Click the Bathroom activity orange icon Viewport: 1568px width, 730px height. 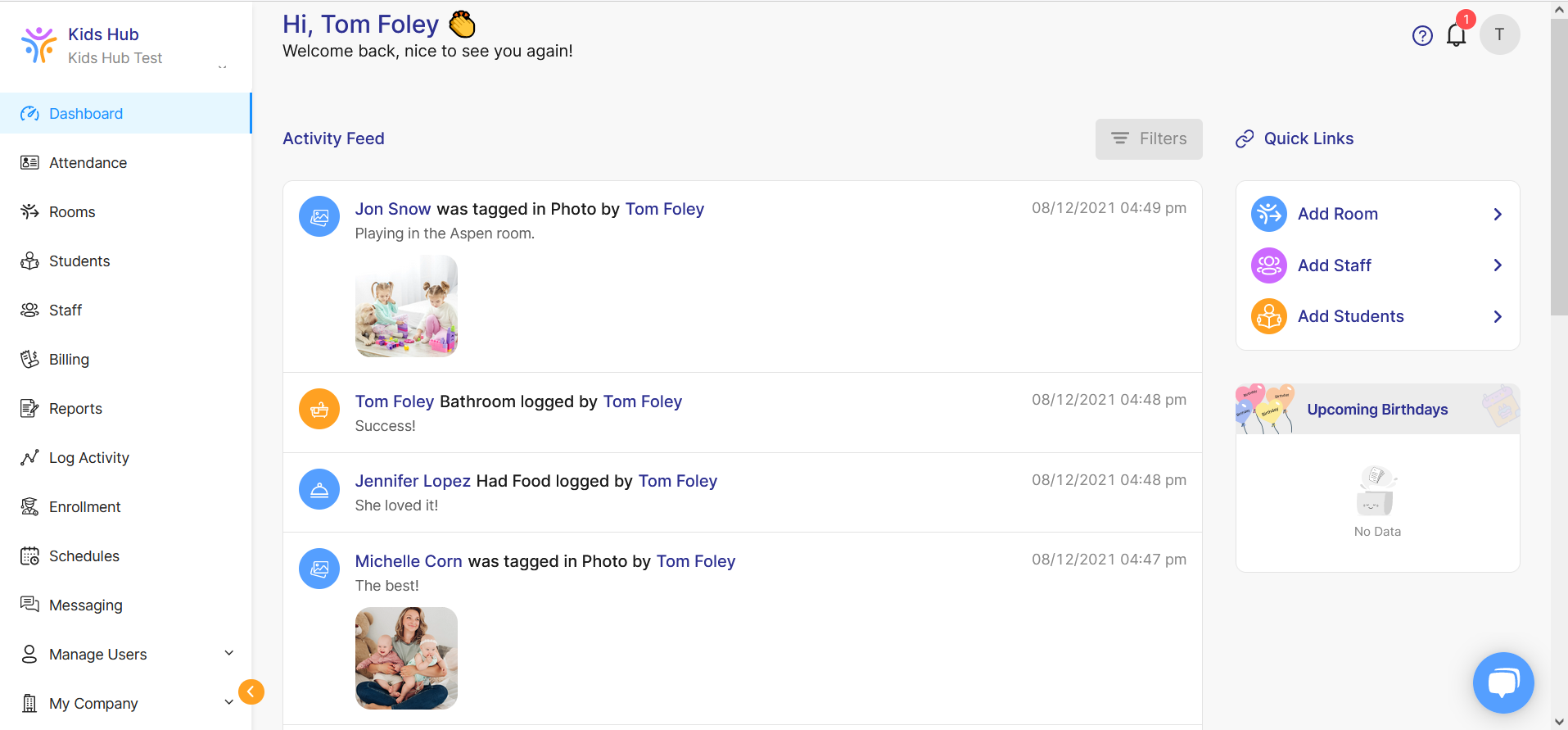pyautogui.click(x=319, y=409)
